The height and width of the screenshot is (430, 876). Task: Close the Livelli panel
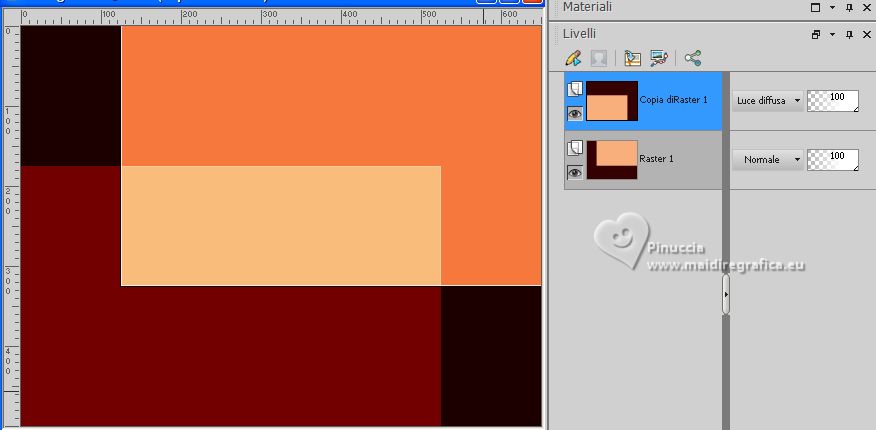[x=867, y=35]
